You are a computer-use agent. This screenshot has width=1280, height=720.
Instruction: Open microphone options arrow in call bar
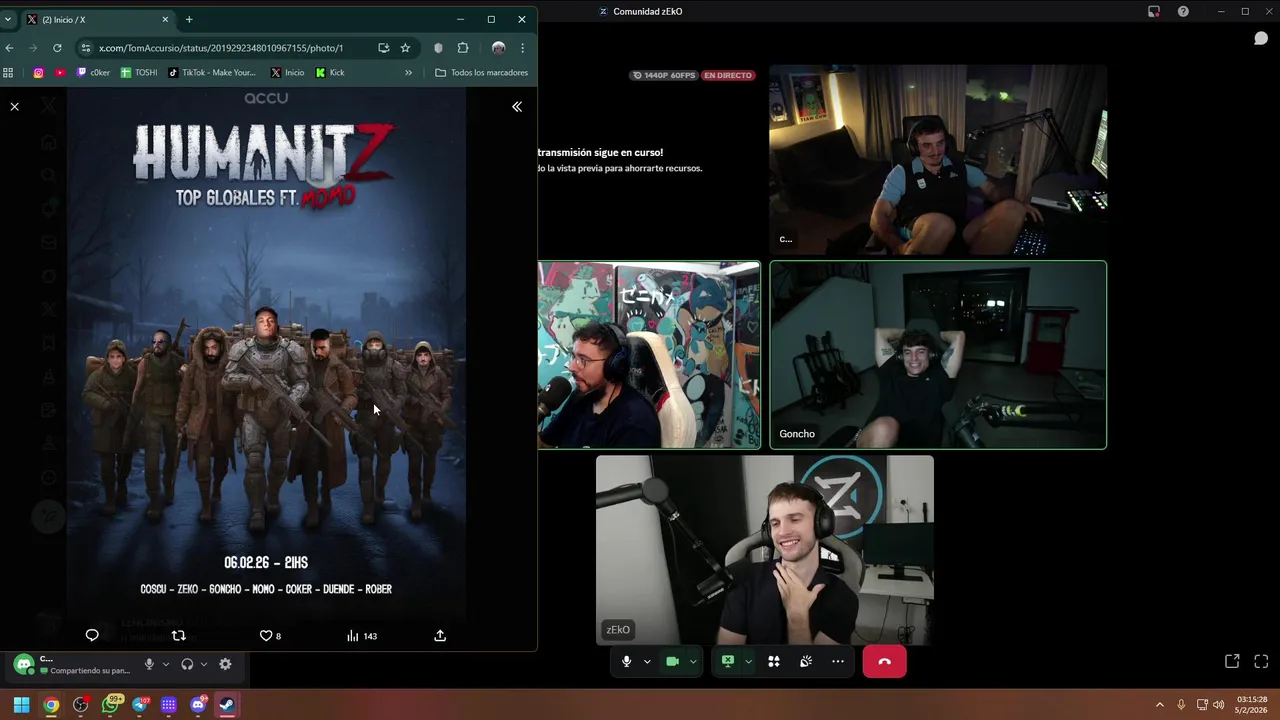coord(647,661)
